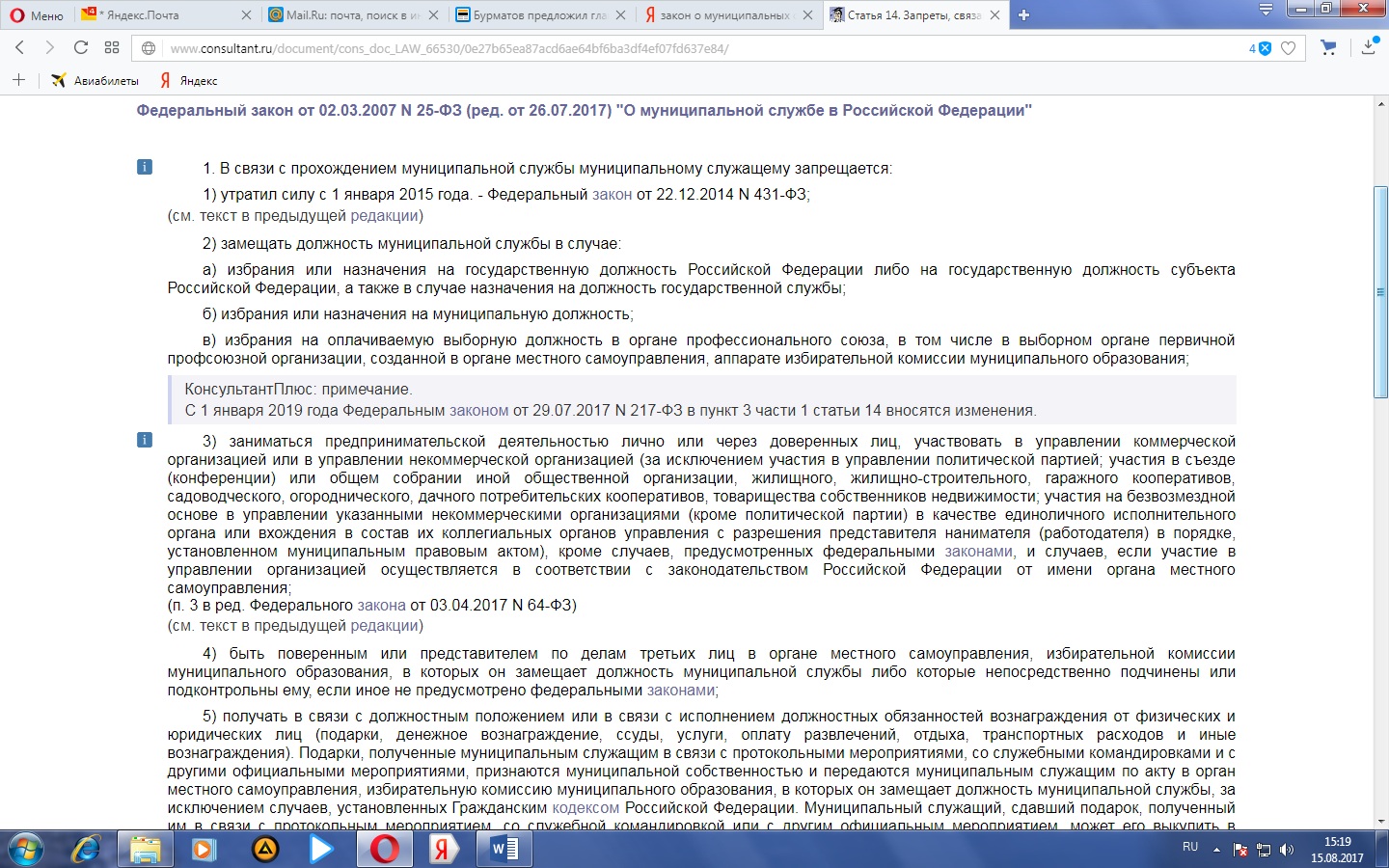The width and height of the screenshot is (1389, 868).
Task: Follow the законами link in item 4
Action: [x=680, y=691]
